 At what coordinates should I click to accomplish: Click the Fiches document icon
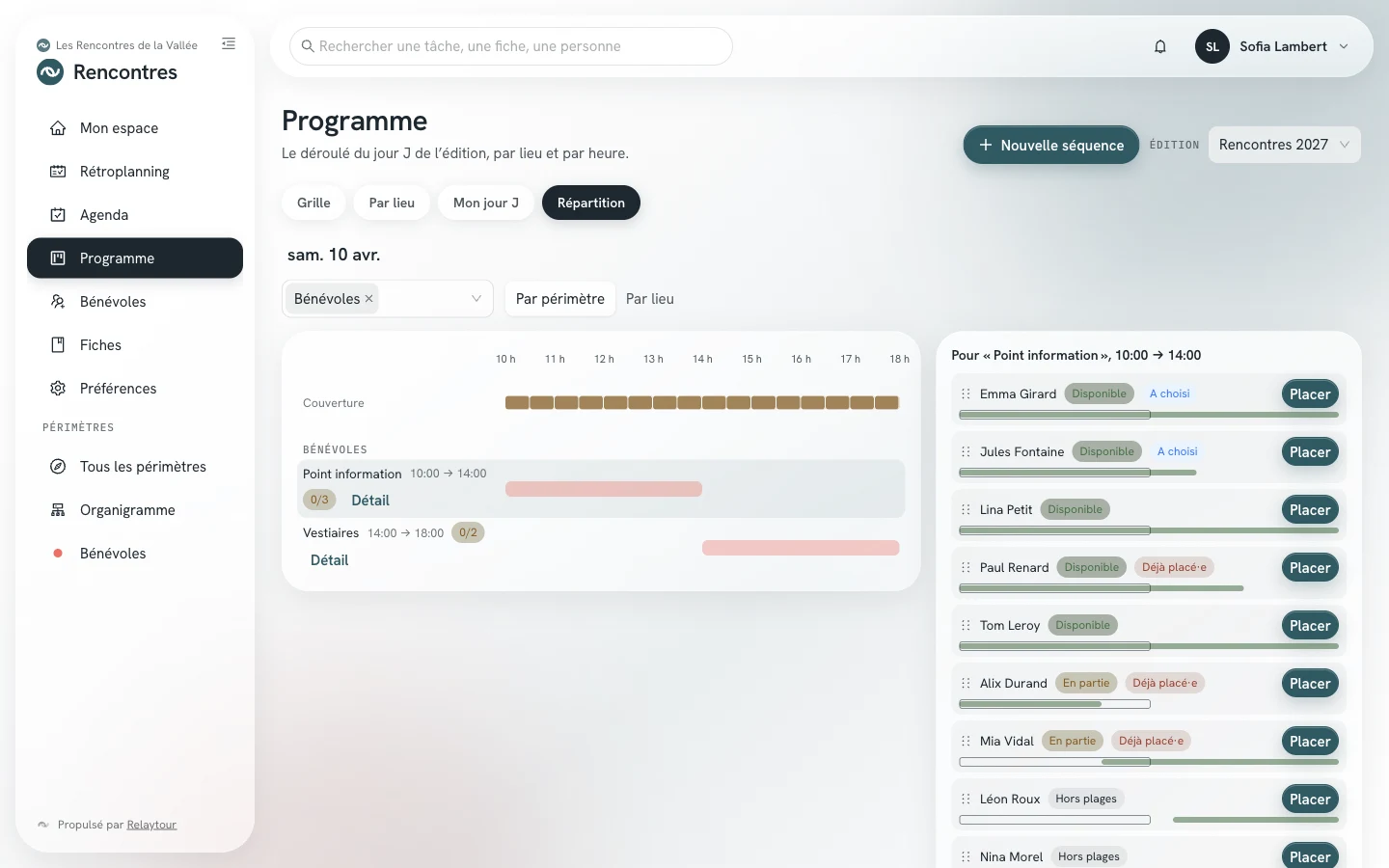click(x=58, y=345)
